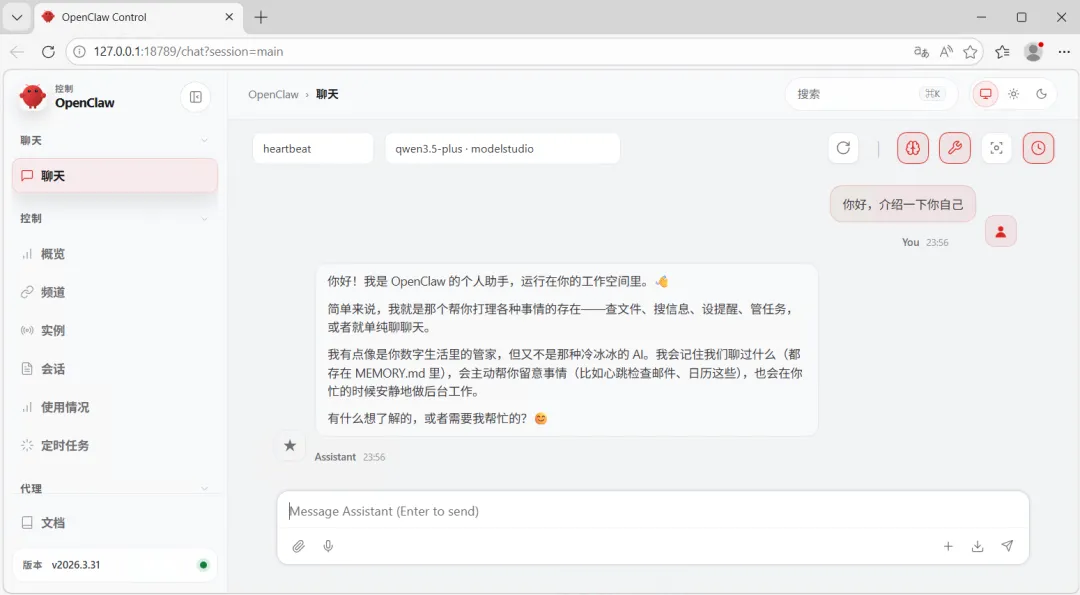This screenshot has width=1080, height=595.
Task: Click the user avatar icon in chat
Action: [1001, 231]
